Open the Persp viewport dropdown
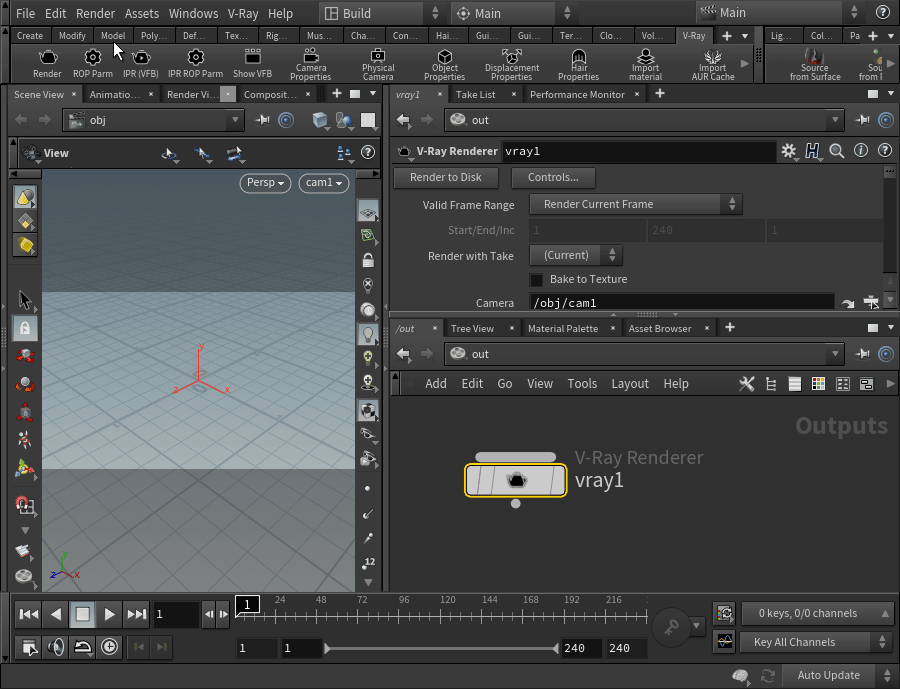 tap(265, 183)
